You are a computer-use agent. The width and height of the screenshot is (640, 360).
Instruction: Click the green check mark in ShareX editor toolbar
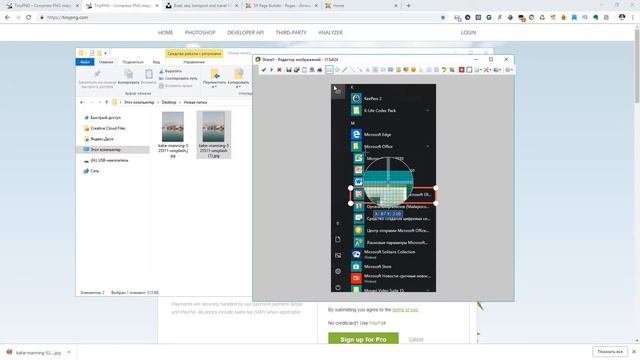tap(264, 70)
